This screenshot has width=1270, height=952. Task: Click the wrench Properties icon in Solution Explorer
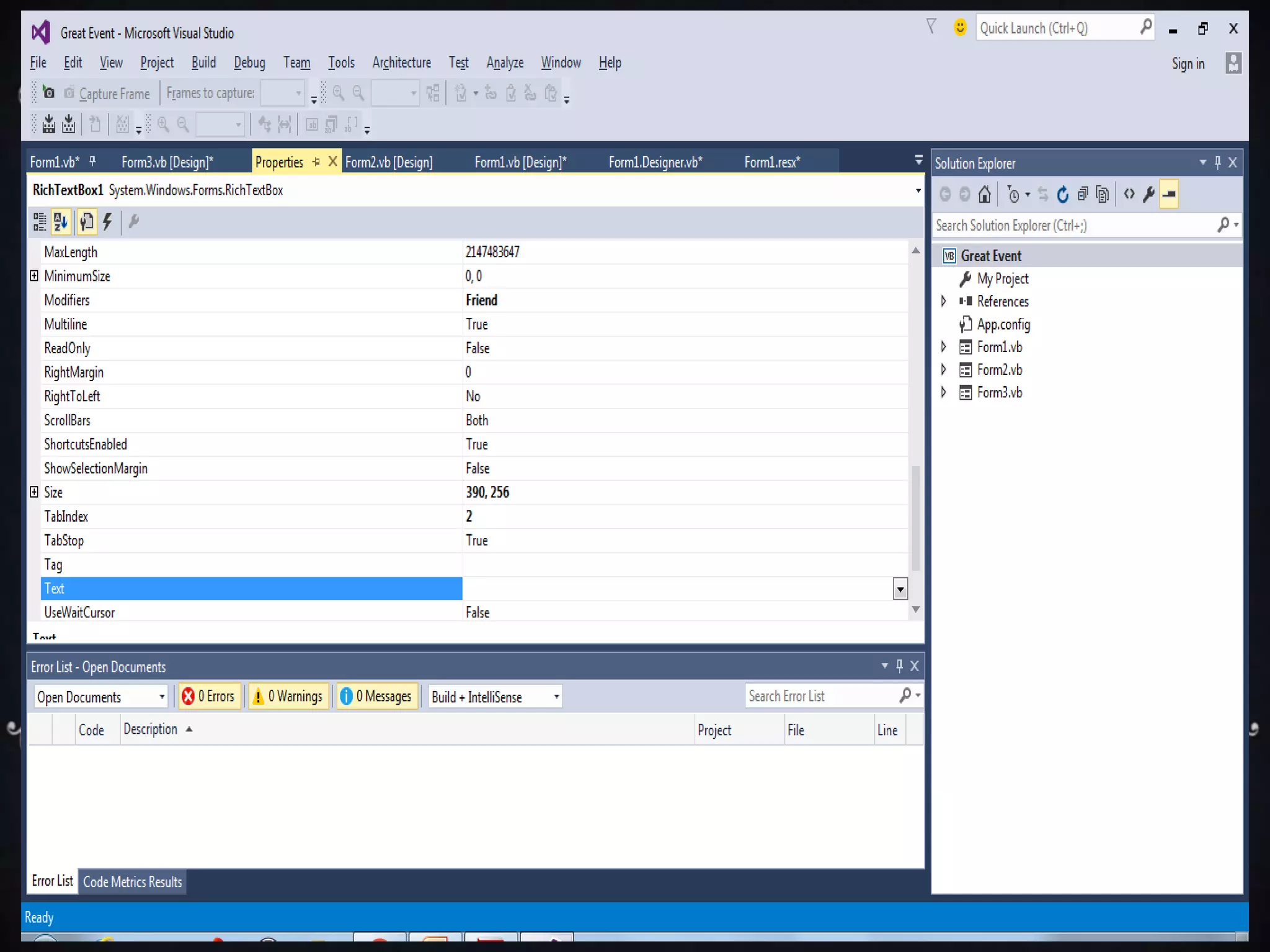pos(1148,195)
